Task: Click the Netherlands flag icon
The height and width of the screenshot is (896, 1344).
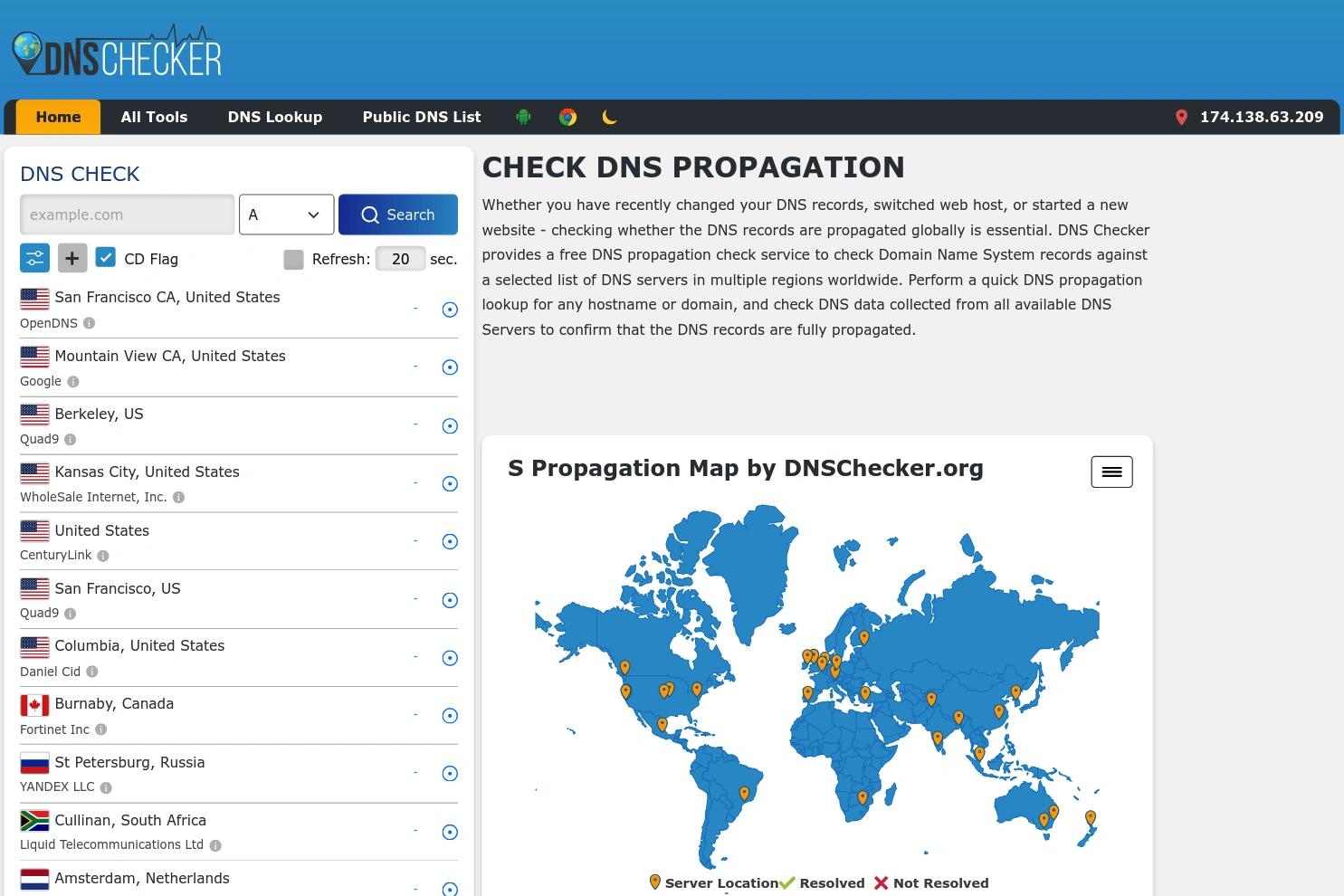Action: (x=34, y=879)
